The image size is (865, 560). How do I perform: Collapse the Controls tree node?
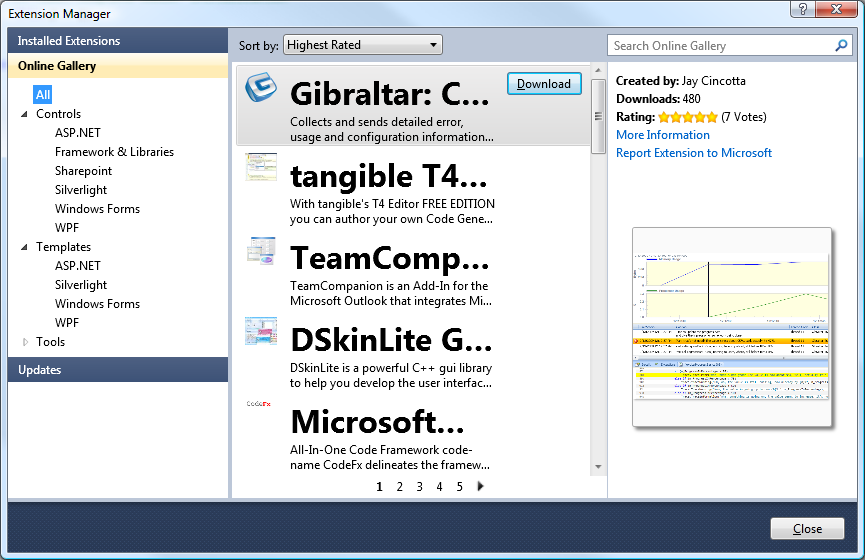25,115
